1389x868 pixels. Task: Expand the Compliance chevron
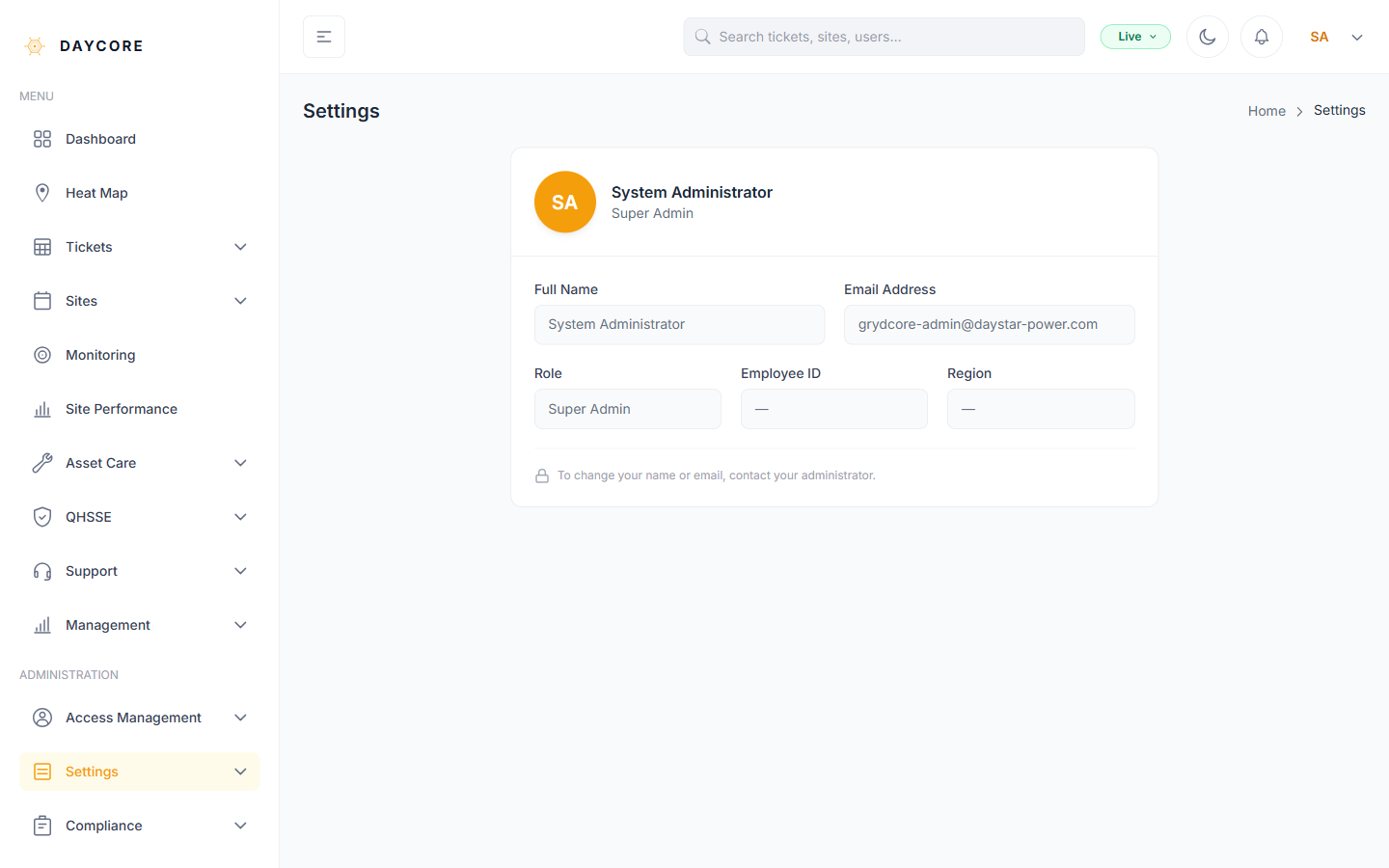241,826
